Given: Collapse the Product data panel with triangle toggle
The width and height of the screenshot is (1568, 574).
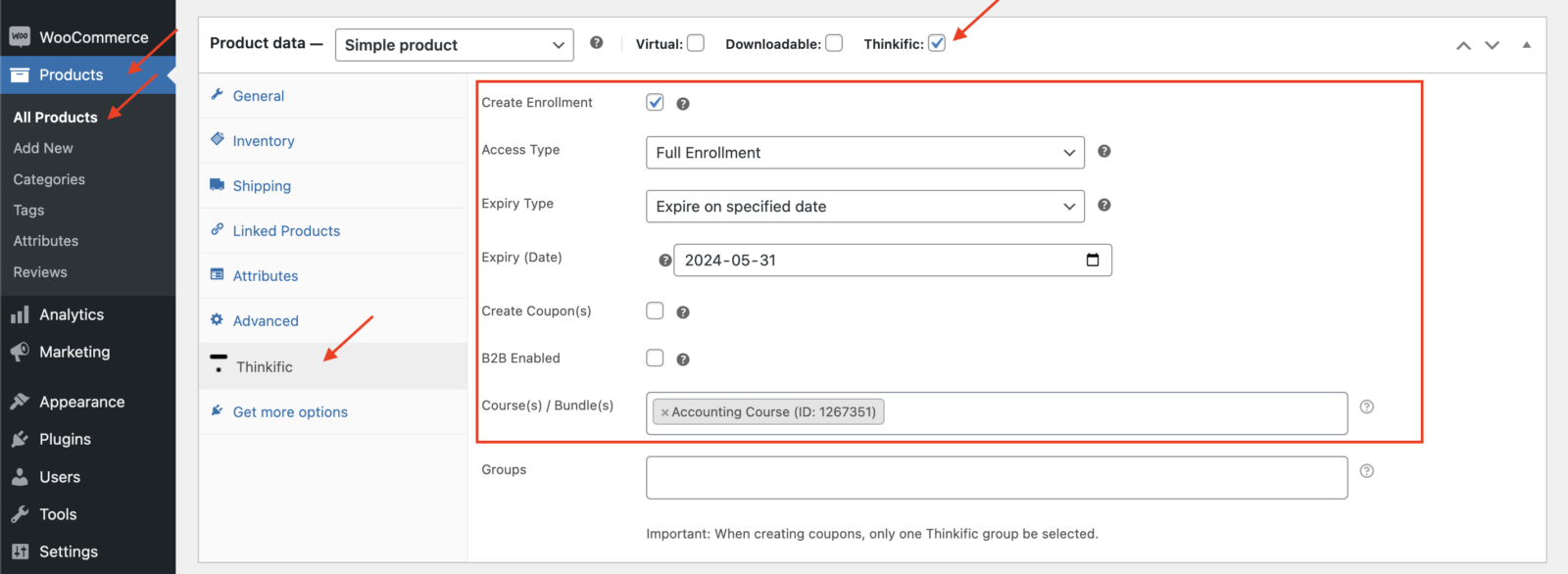Looking at the screenshot, I should pos(1526,45).
